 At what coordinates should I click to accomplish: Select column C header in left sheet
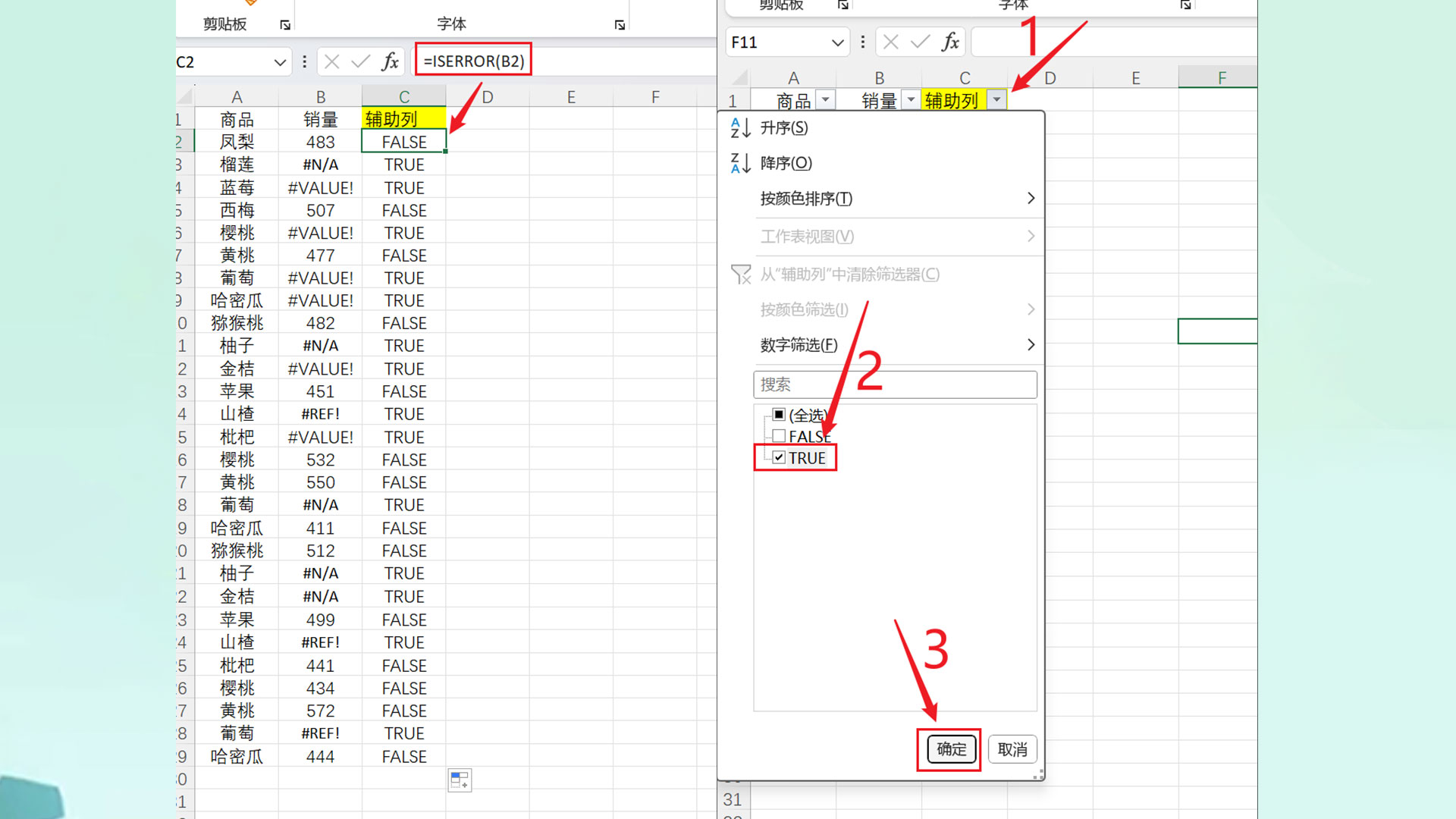coord(404,96)
